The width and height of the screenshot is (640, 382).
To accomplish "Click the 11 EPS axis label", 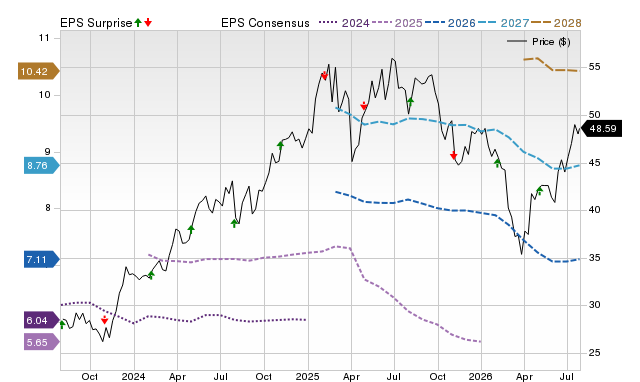I will tap(44, 38).
